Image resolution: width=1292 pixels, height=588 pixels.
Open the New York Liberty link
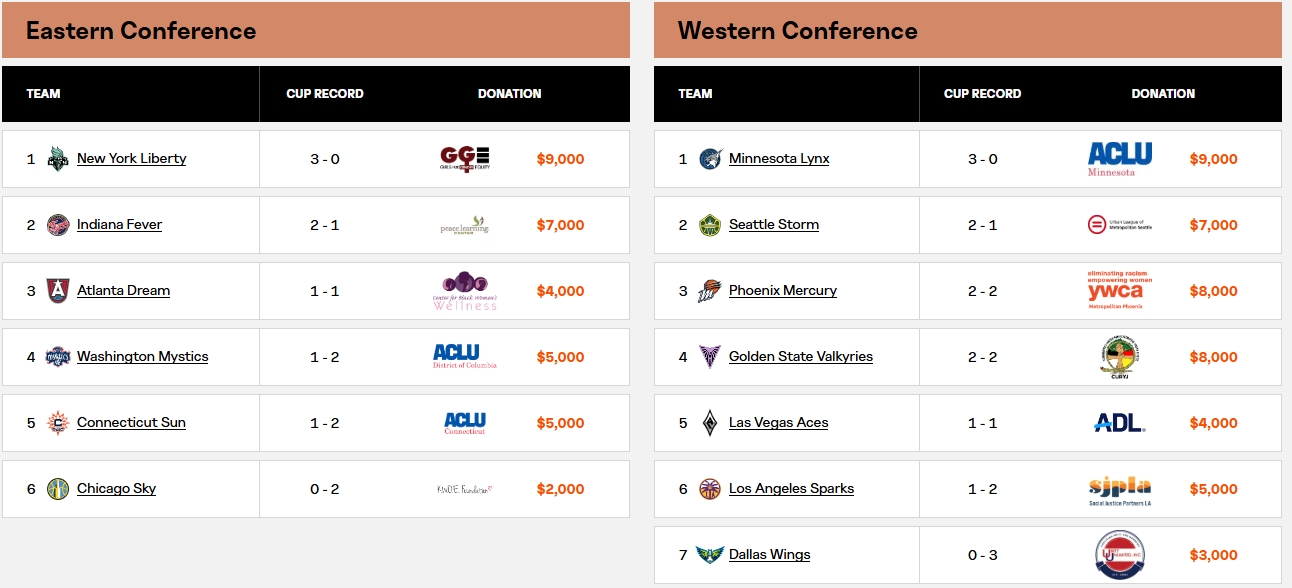click(131, 159)
